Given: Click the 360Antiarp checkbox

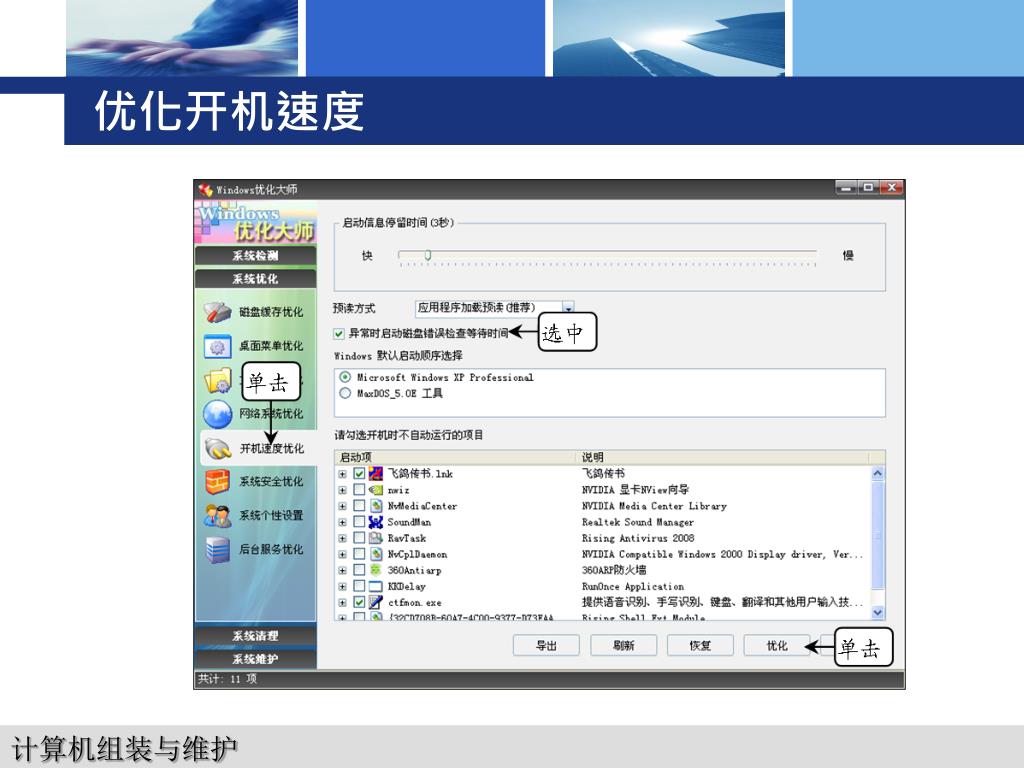Looking at the screenshot, I should [359, 570].
